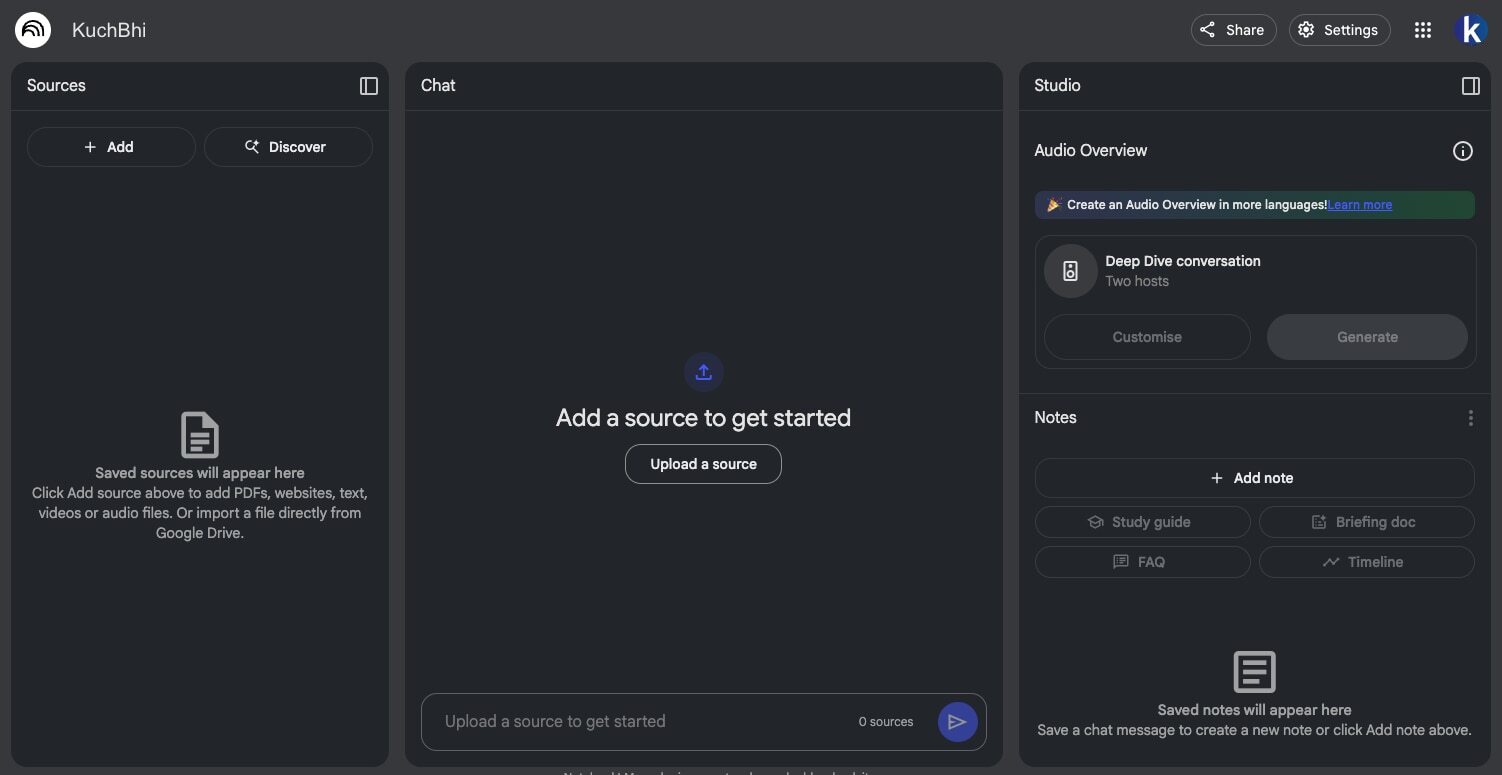The image size is (1502, 775).
Task: Click Add to add a source
Action: pyautogui.click(x=110, y=147)
